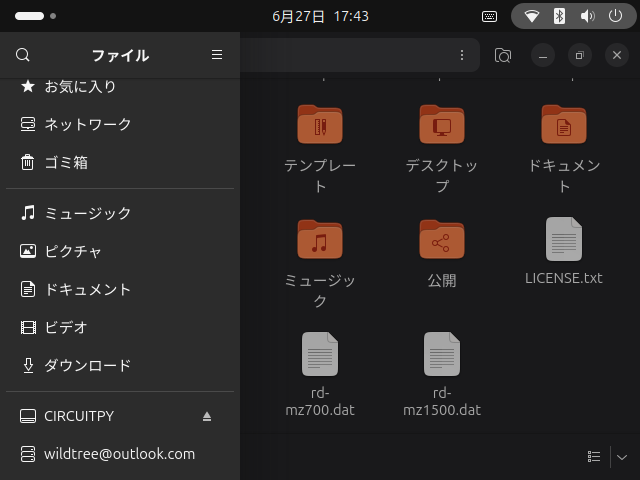The image size is (640, 480).
Task: Open the search icon in Files sidebar
Action: [x=22, y=55]
